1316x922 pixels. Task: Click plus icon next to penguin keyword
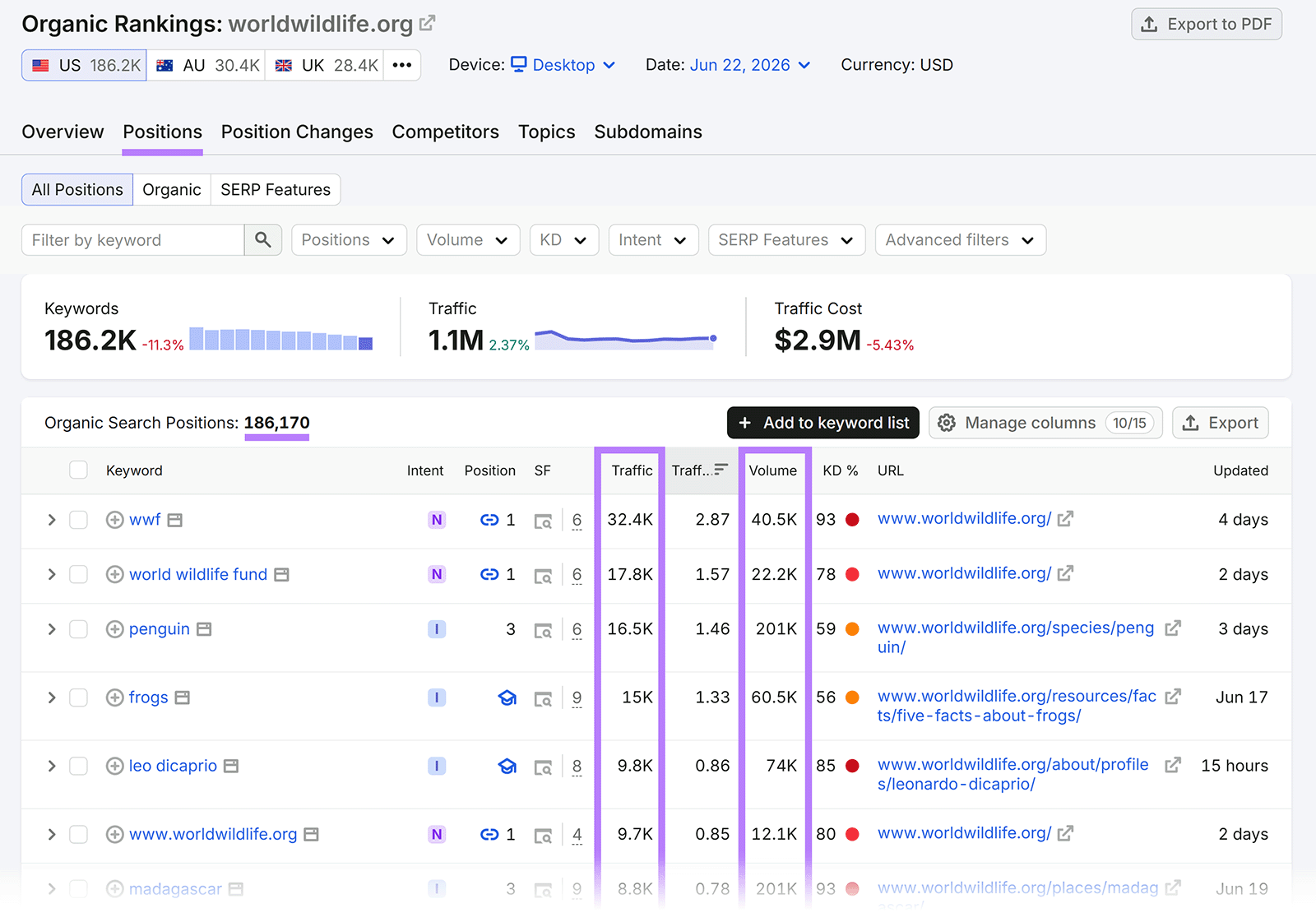coord(115,629)
